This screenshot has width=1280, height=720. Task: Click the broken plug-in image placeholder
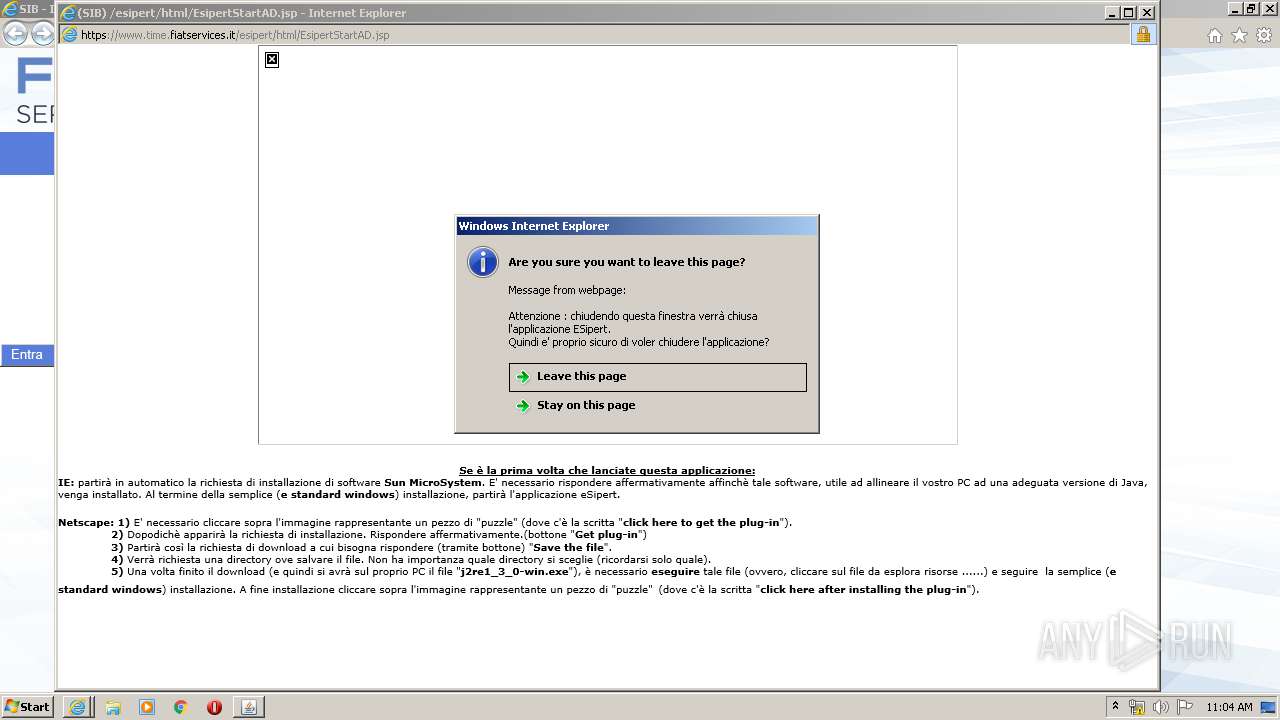pyautogui.click(x=272, y=60)
